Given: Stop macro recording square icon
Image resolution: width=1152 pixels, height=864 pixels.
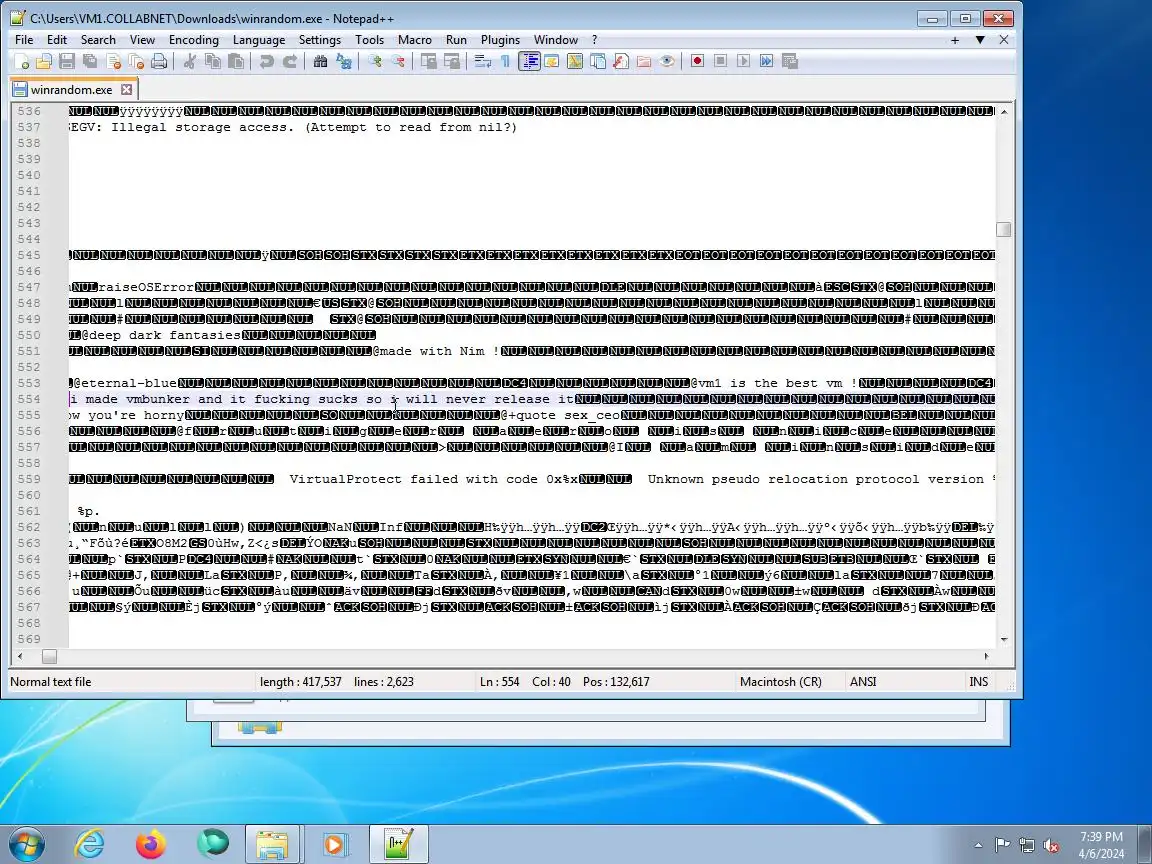Looking at the screenshot, I should coord(721,62).
